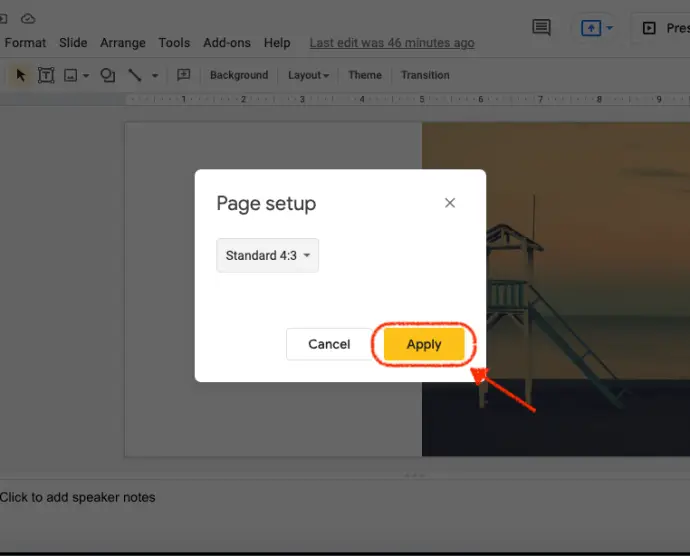This screenshot has width=690, height=556.
Task: Click Cancel in the Page setup dialog
Action: click(x=329, y=344)
